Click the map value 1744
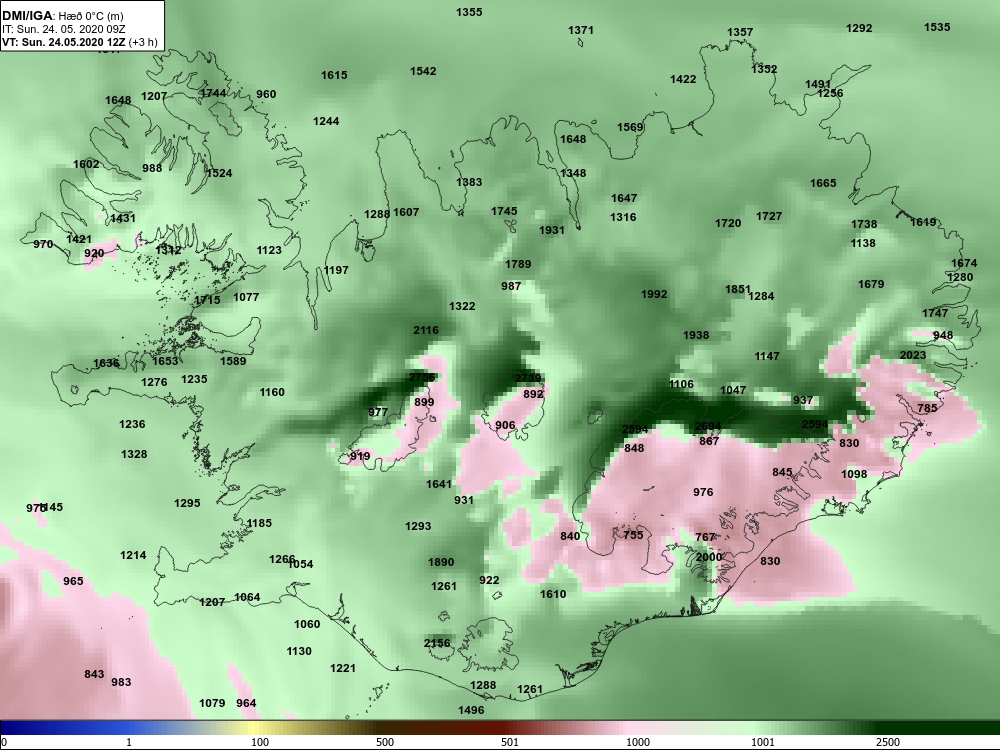 pyautogui.click(x=214, y=92)
